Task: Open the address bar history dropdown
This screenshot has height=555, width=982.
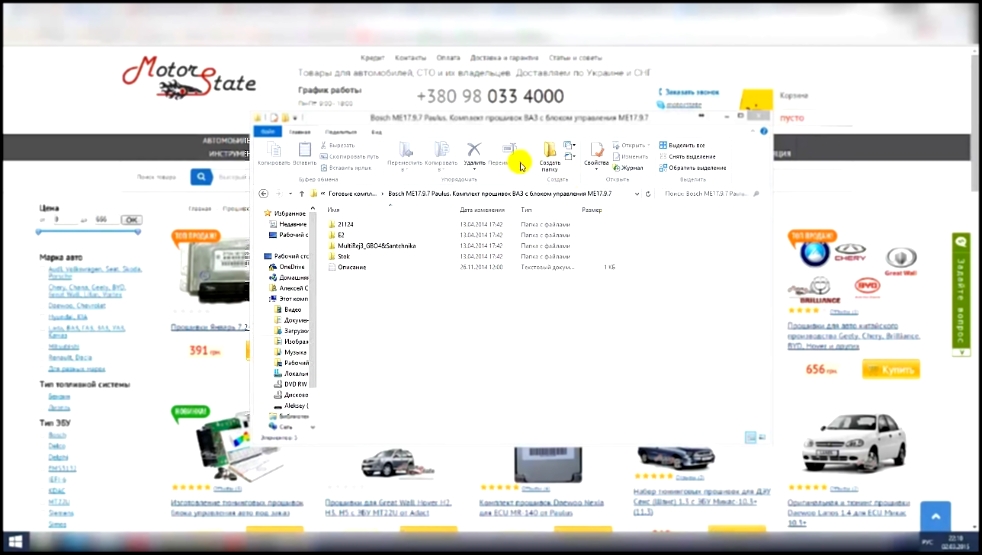Action: click(x=637, y=194)
